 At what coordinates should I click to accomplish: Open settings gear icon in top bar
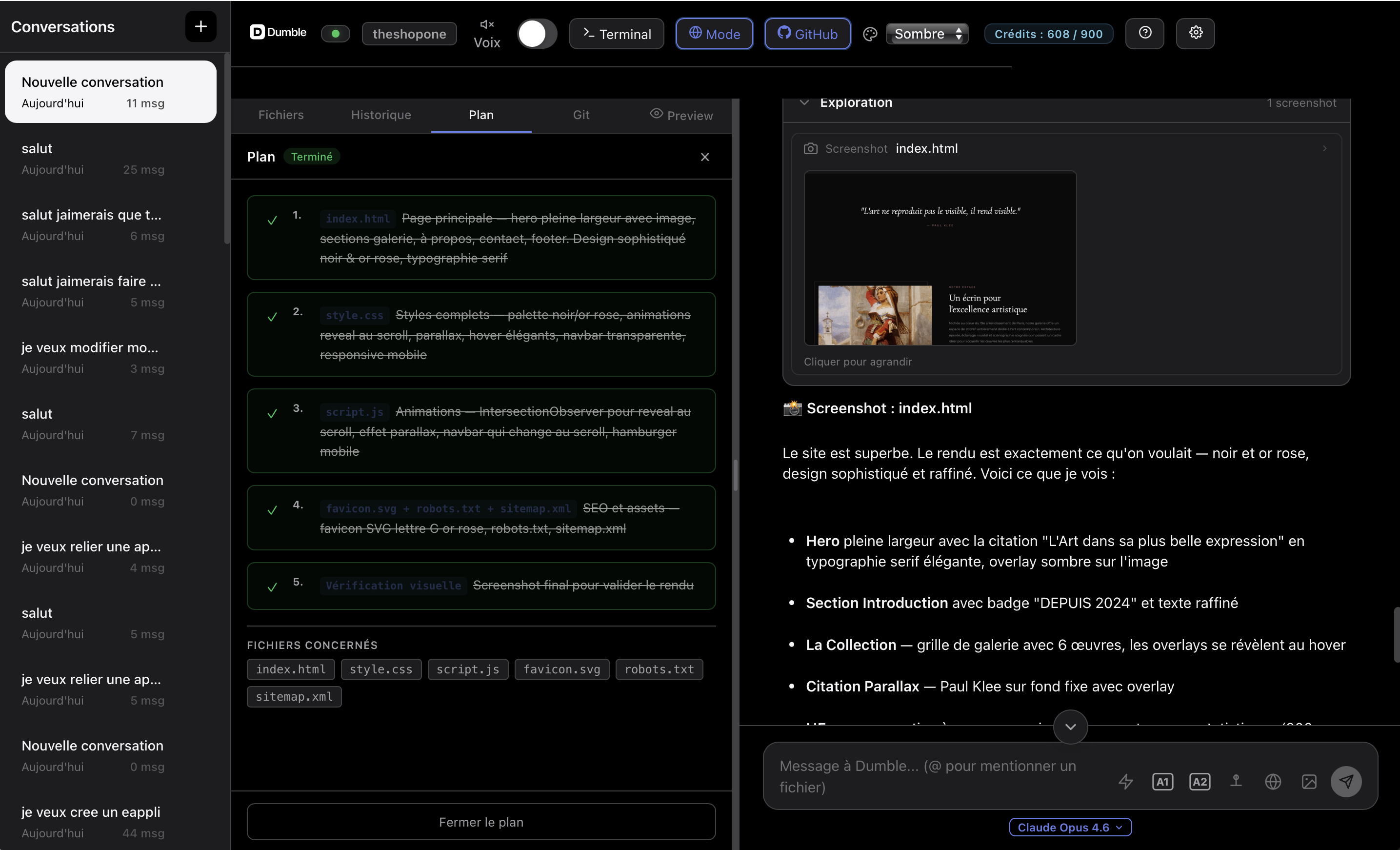1195,33
